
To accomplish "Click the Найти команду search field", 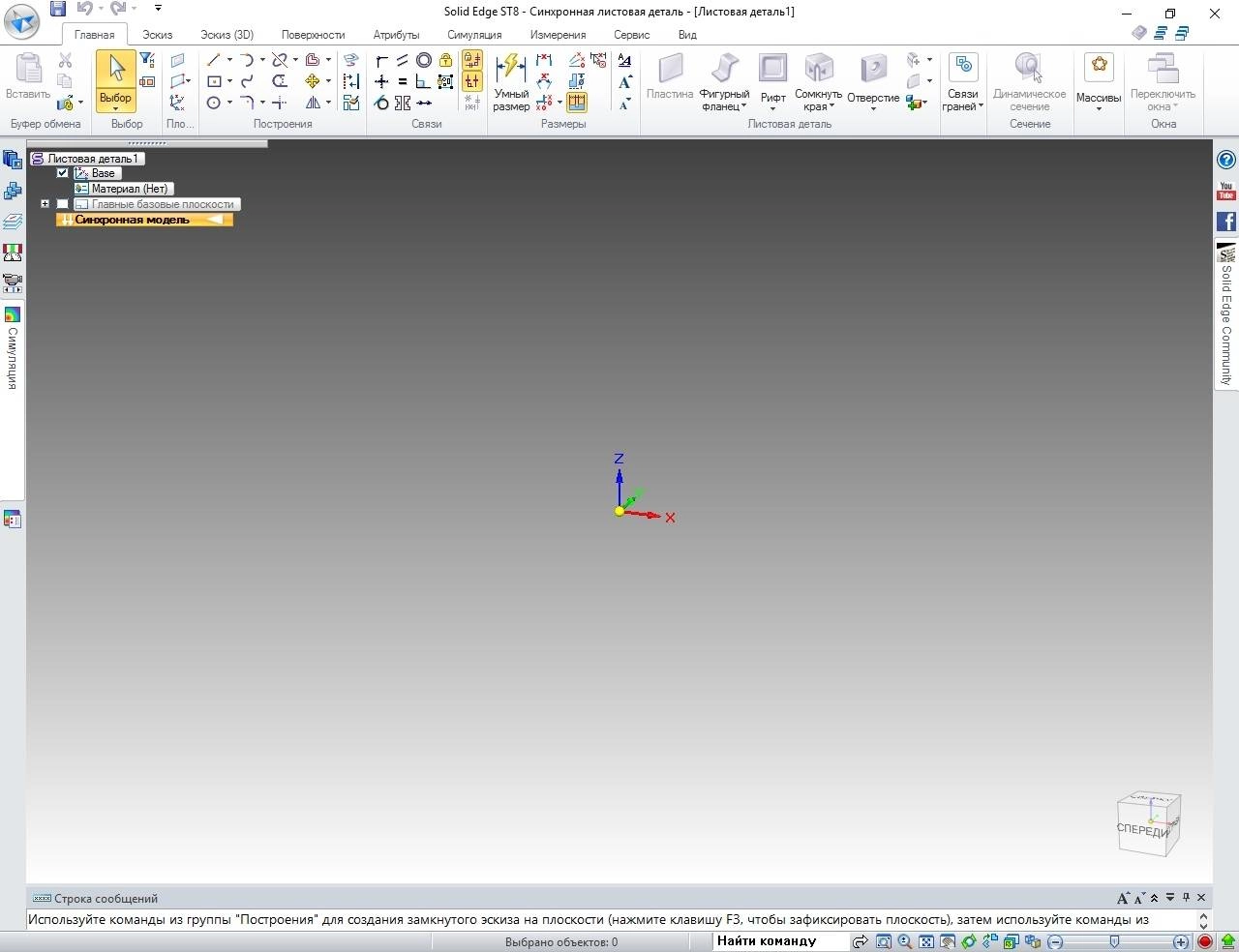I will [780, 940].
